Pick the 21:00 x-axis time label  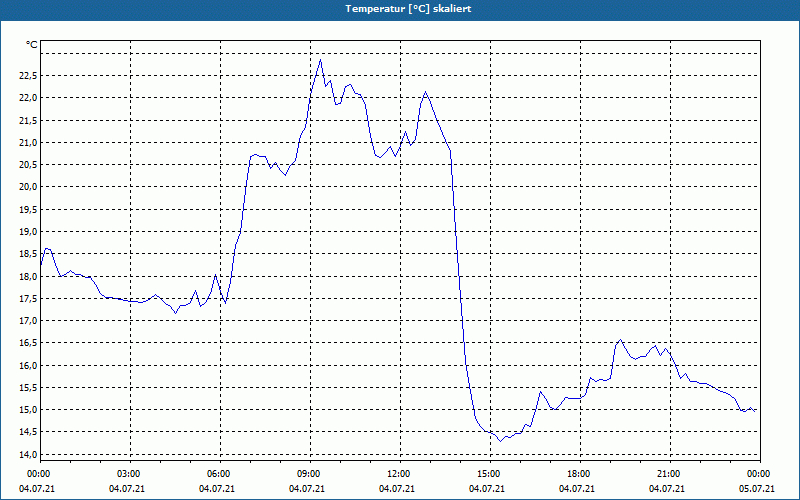pos(670,474)
